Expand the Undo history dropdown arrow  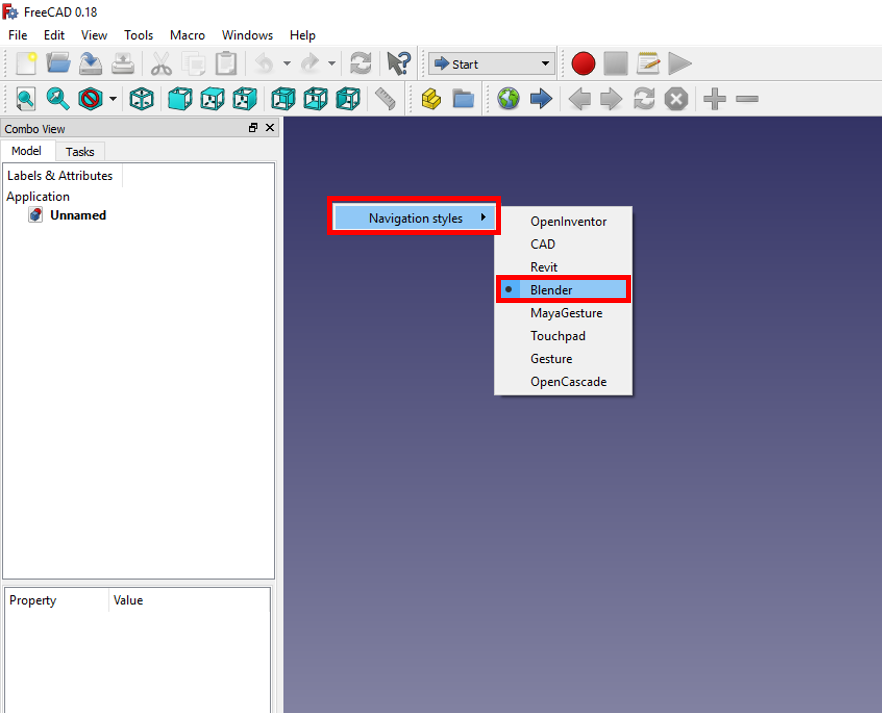tap(287, 64)
